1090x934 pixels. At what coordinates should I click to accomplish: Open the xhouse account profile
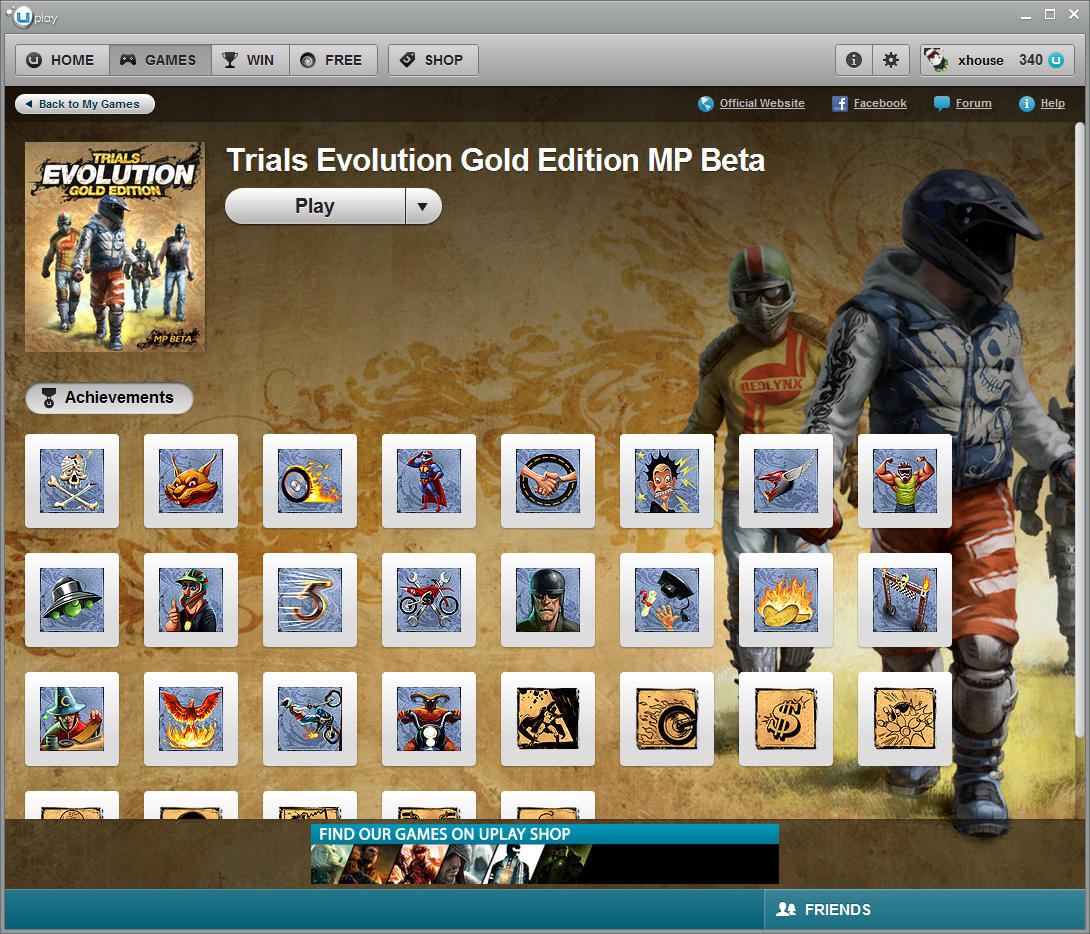tap(998, 60)
